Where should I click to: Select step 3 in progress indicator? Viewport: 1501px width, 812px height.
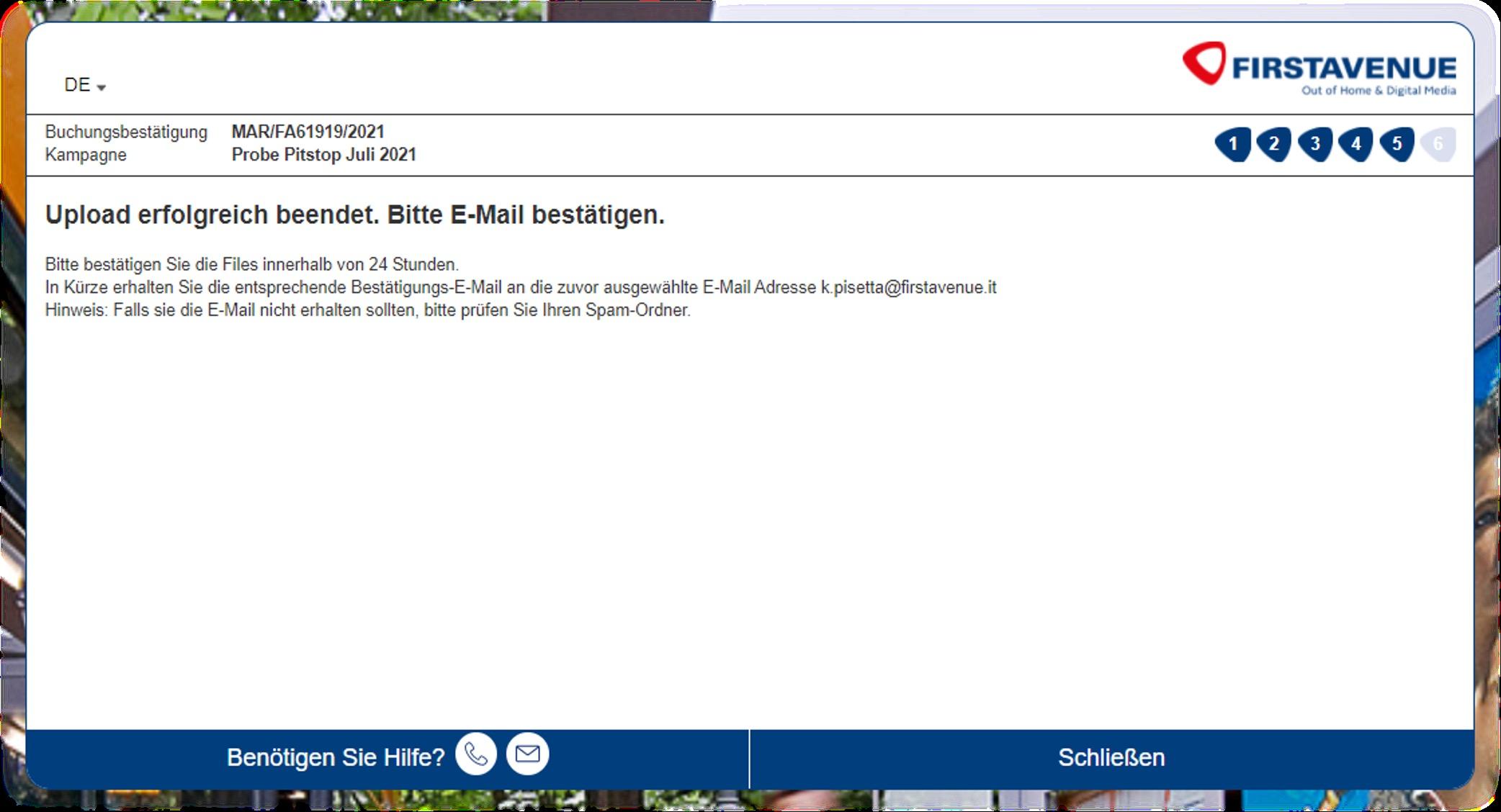click(1315, 144)
